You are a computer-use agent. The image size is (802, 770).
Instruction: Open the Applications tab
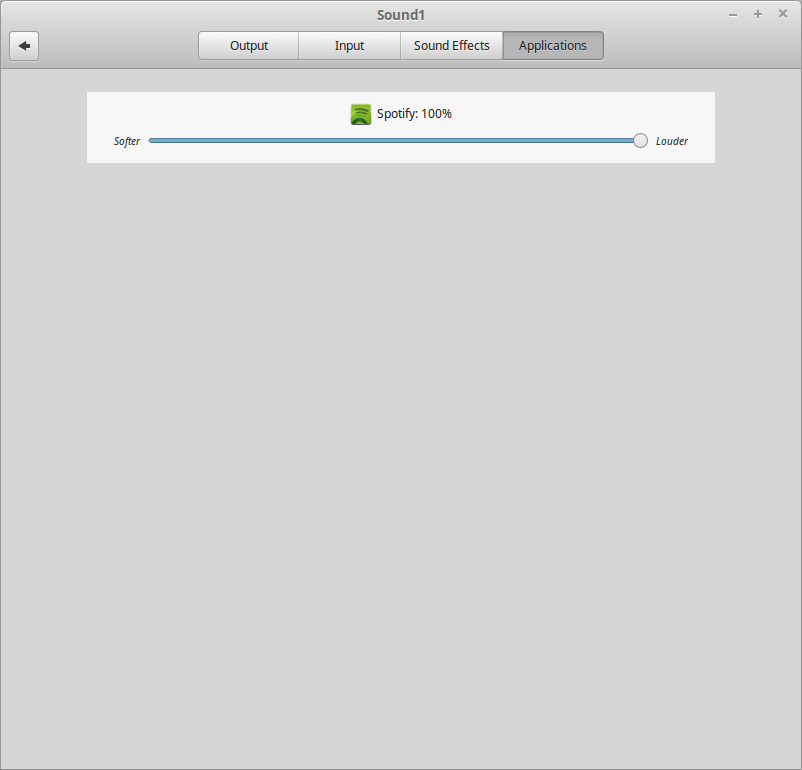tap(553, 46)
